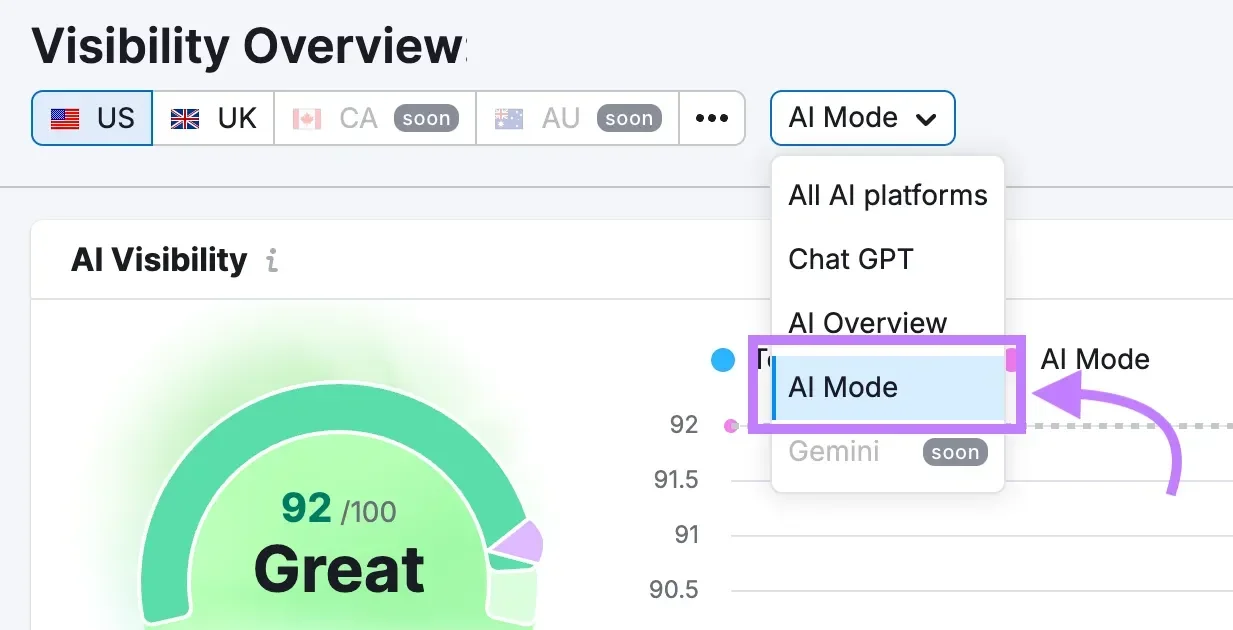Click the US flag icon
1233x630 pixels.
(x=65, y=119)
